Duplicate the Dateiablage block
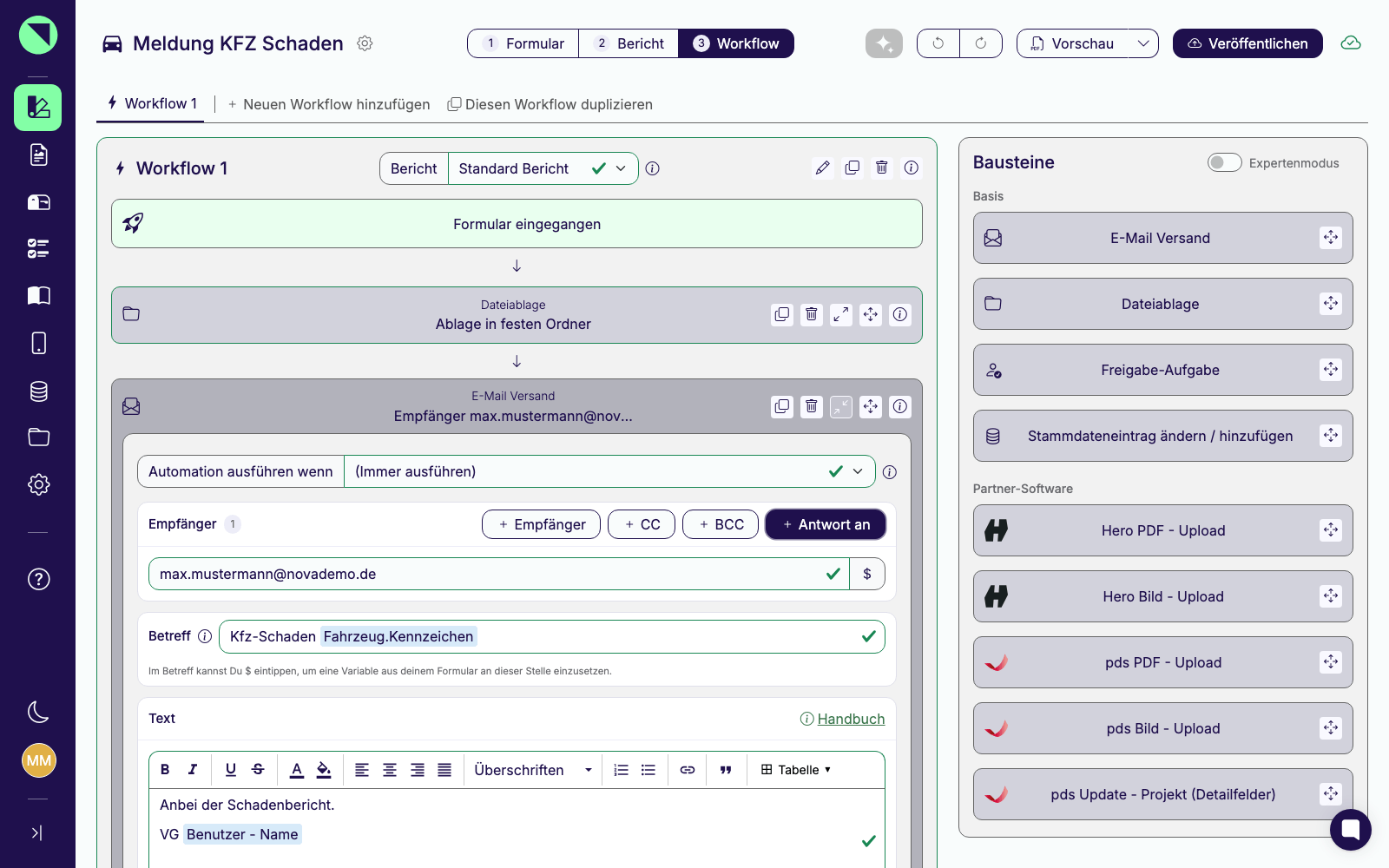 [x=782, y=314]
